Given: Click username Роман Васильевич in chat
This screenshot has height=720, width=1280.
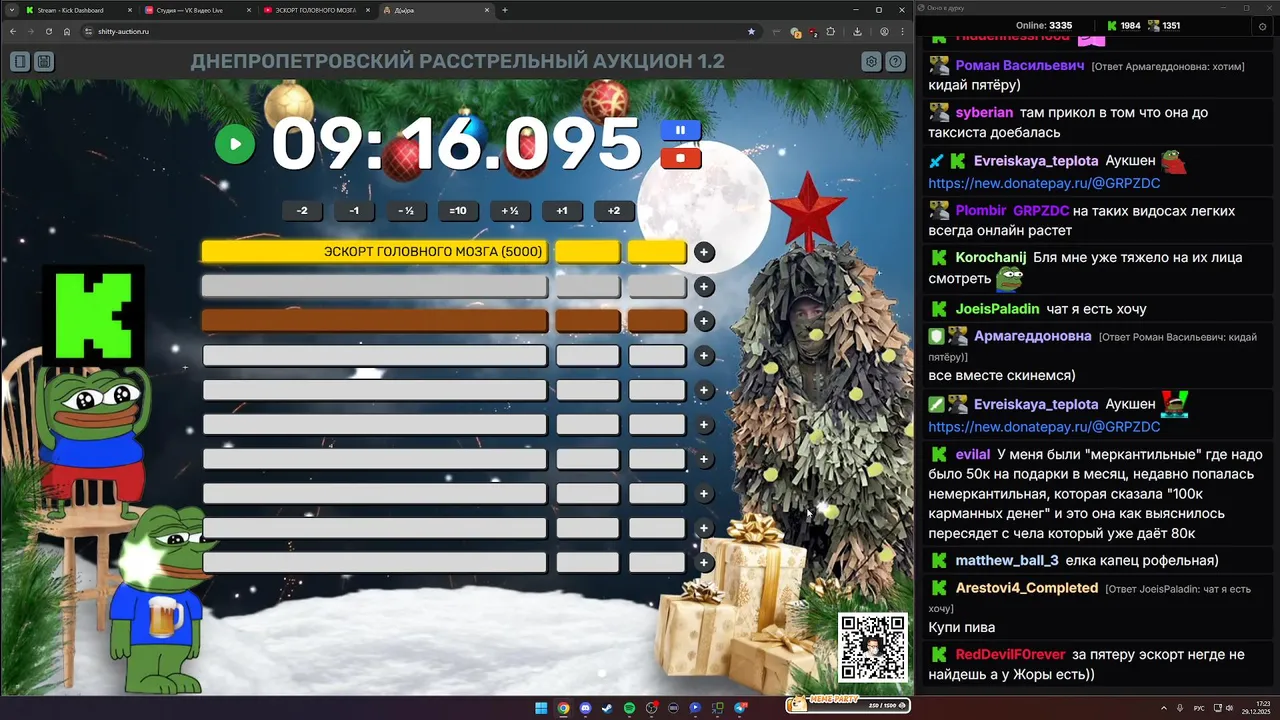Looking at the screenshot, I should coord(1020,65).
